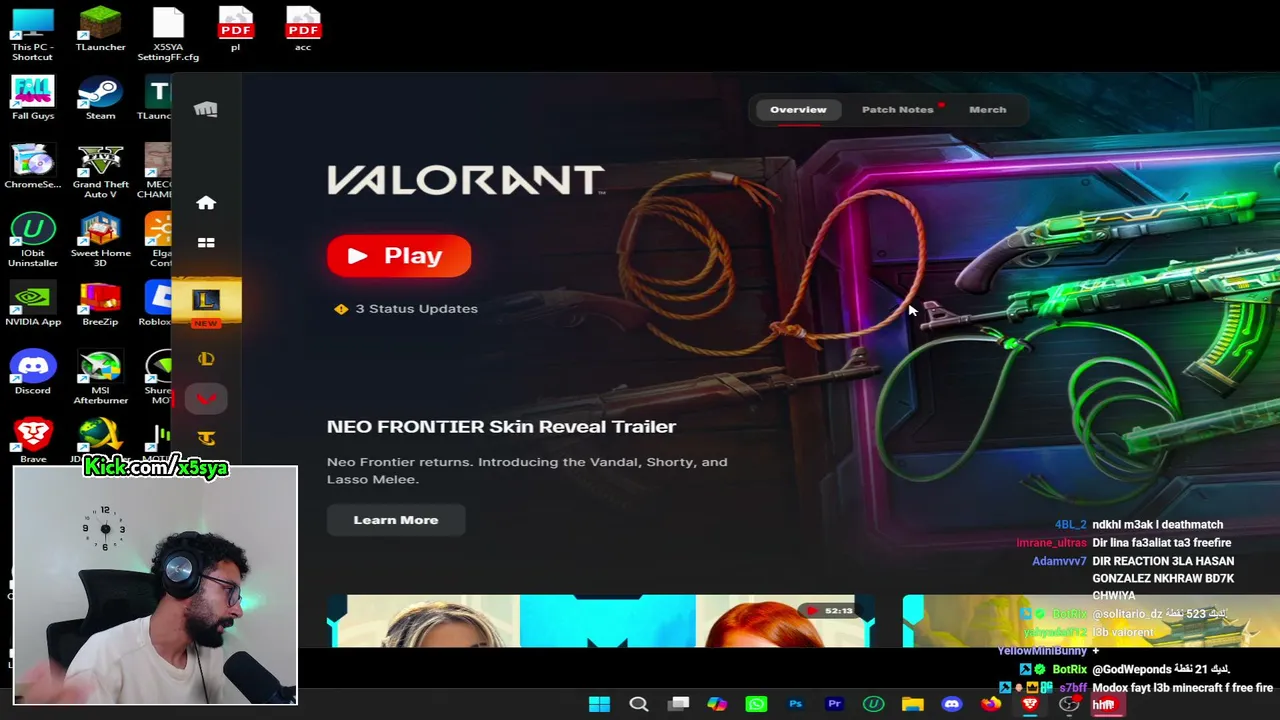Launch Grand Theft Auto V desktop shortcut
The width and height of the screenshot is (1280, 720).
100,171
